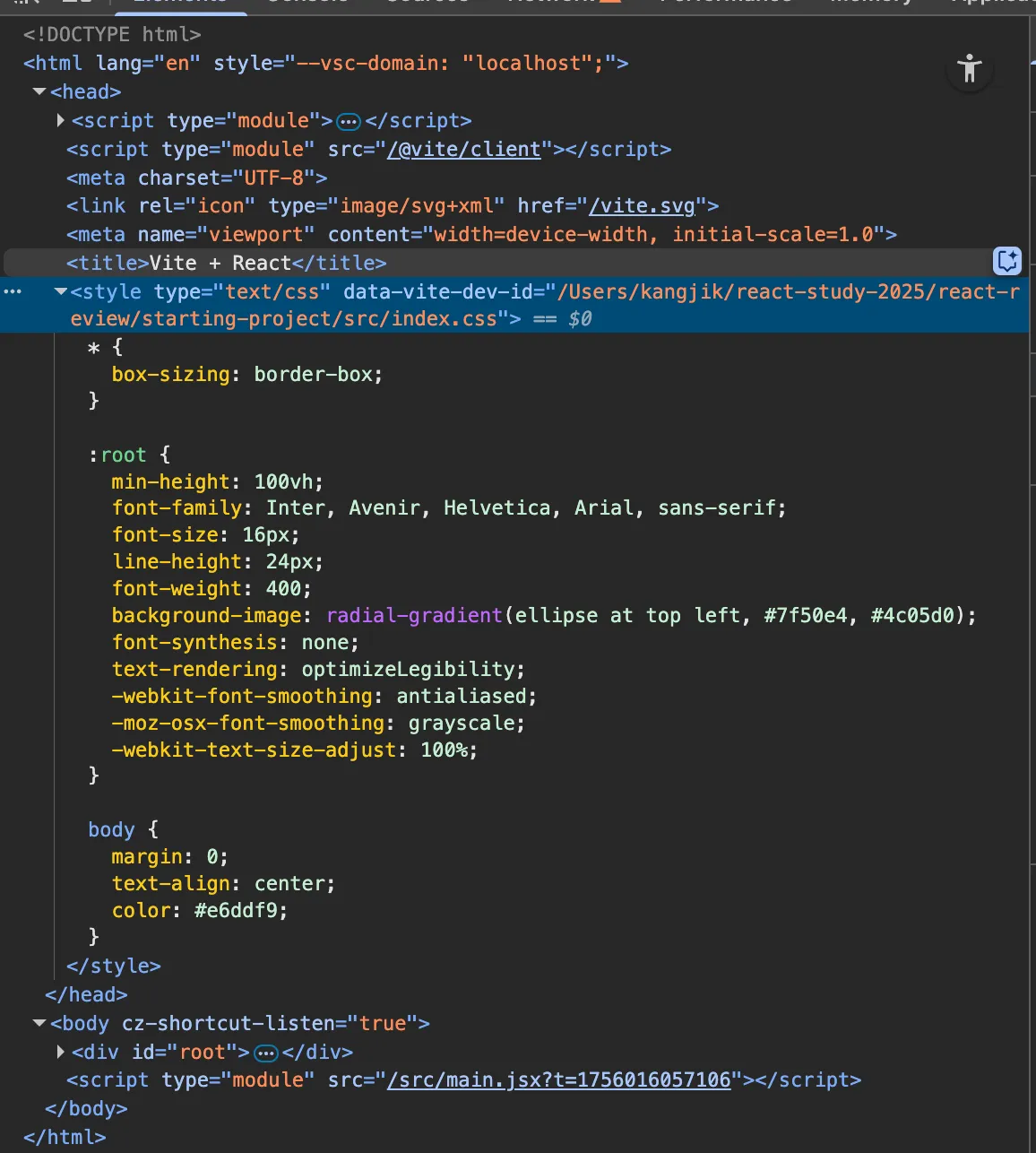
Task: Collapse the style element with index.css
Action: (x=60, y=291)
